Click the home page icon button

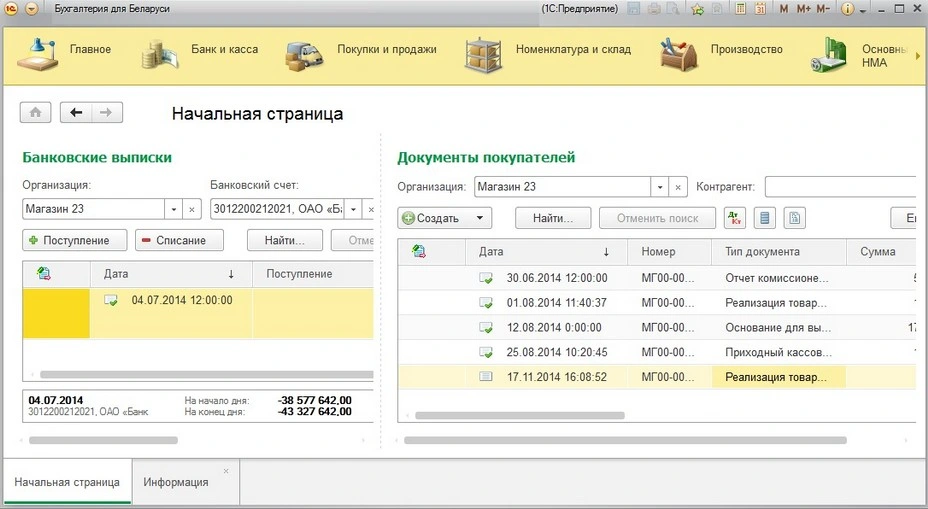(35, 113)
